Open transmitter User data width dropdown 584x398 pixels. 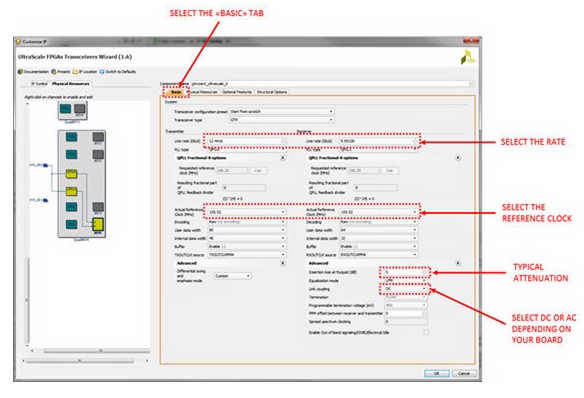point(247,230)
